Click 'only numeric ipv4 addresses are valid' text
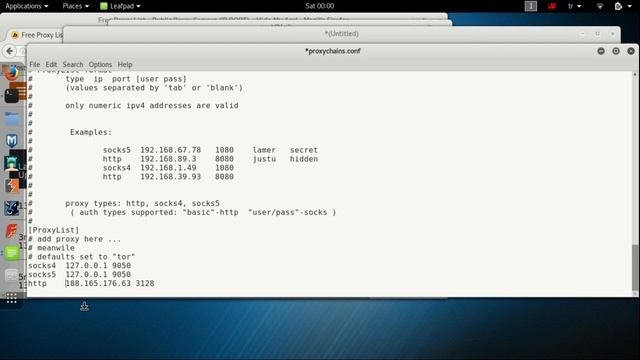This screenshot has width=640, height=360. (x=152, y=106)
